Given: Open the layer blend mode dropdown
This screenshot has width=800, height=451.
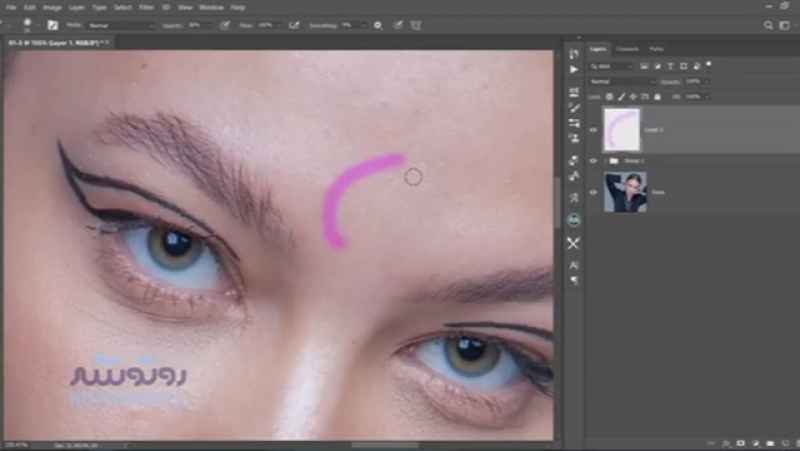Looking at the screenshot, I should click(x=620, y=81).
